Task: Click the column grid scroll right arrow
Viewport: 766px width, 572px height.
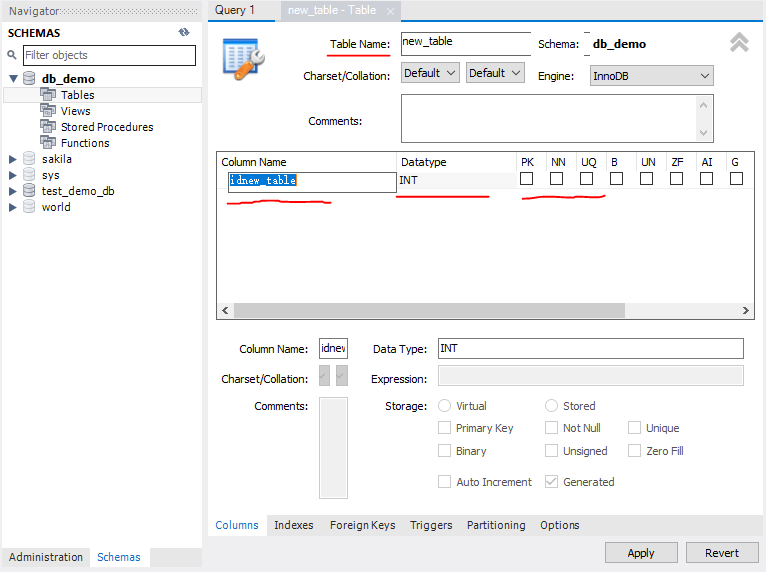Action: pos(745,310)
